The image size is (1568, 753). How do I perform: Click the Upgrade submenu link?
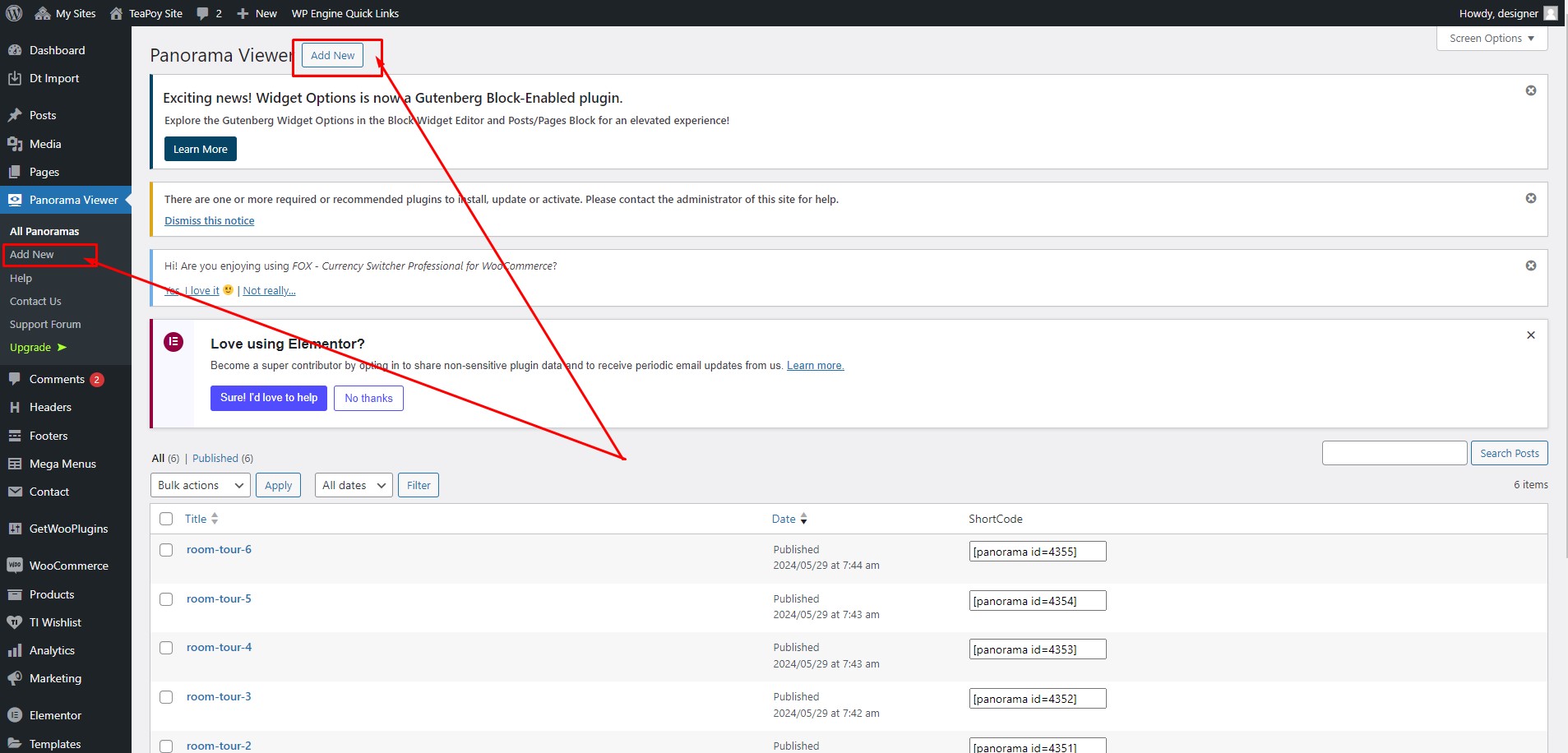(38, 347)
